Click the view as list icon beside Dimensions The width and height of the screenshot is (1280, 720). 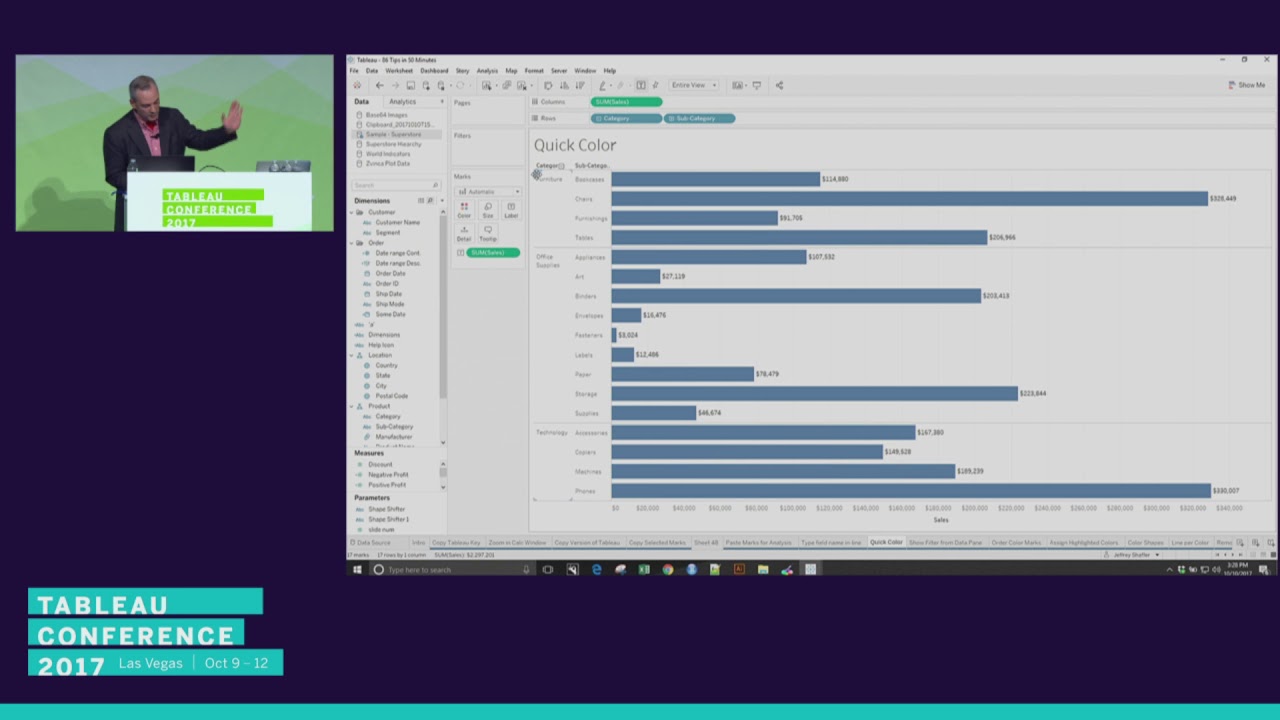tap(421, 200)
